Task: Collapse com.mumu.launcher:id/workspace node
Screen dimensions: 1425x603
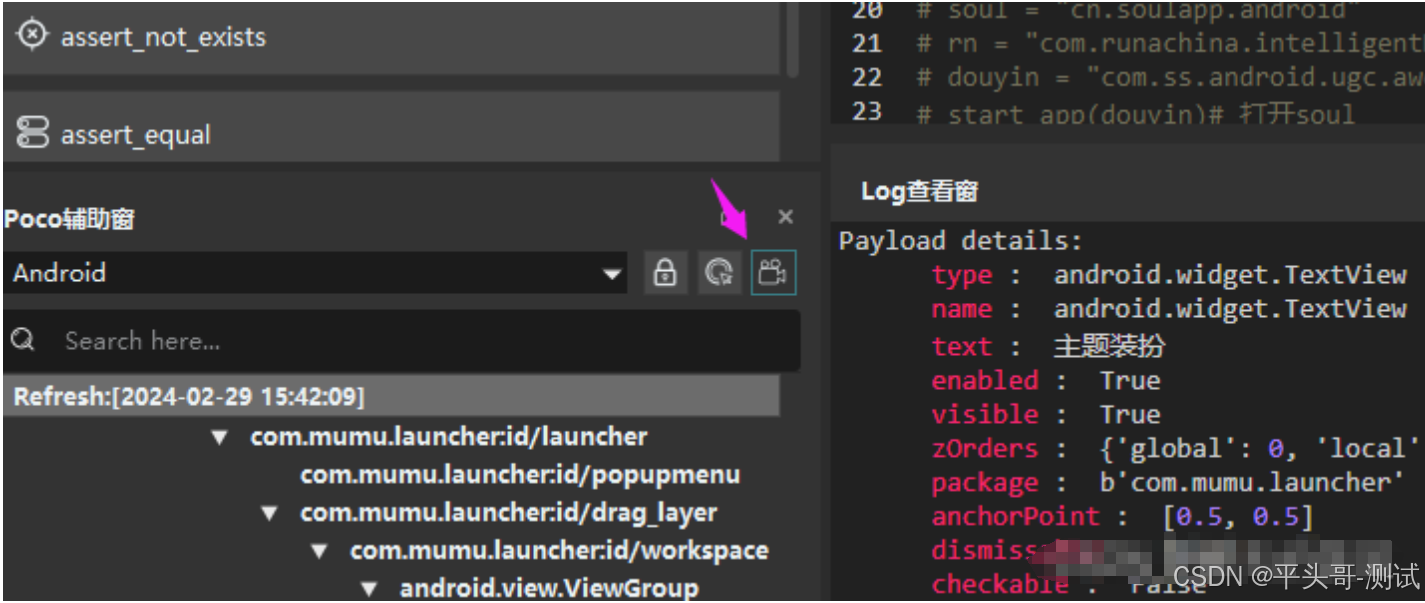Action: click(319, 551)
